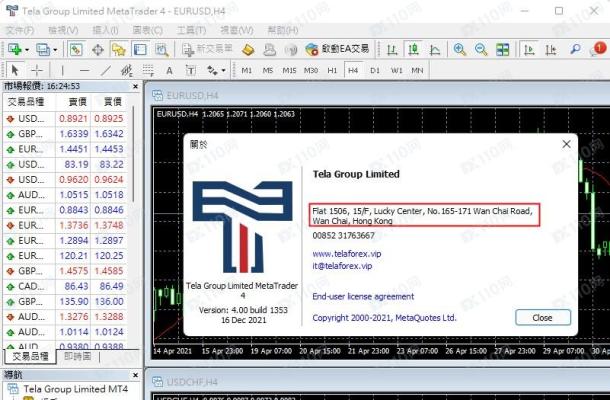The image size is (610, 400).
Task: Toggle Auto Scroll chart icon
Action: coord(529,49)
